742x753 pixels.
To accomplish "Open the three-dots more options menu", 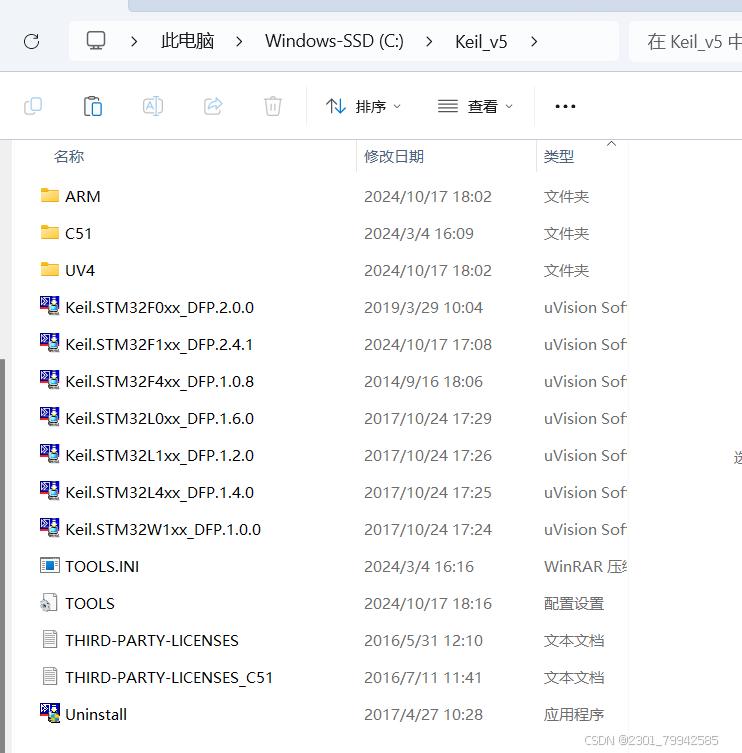I will click(x=565, y=106).
